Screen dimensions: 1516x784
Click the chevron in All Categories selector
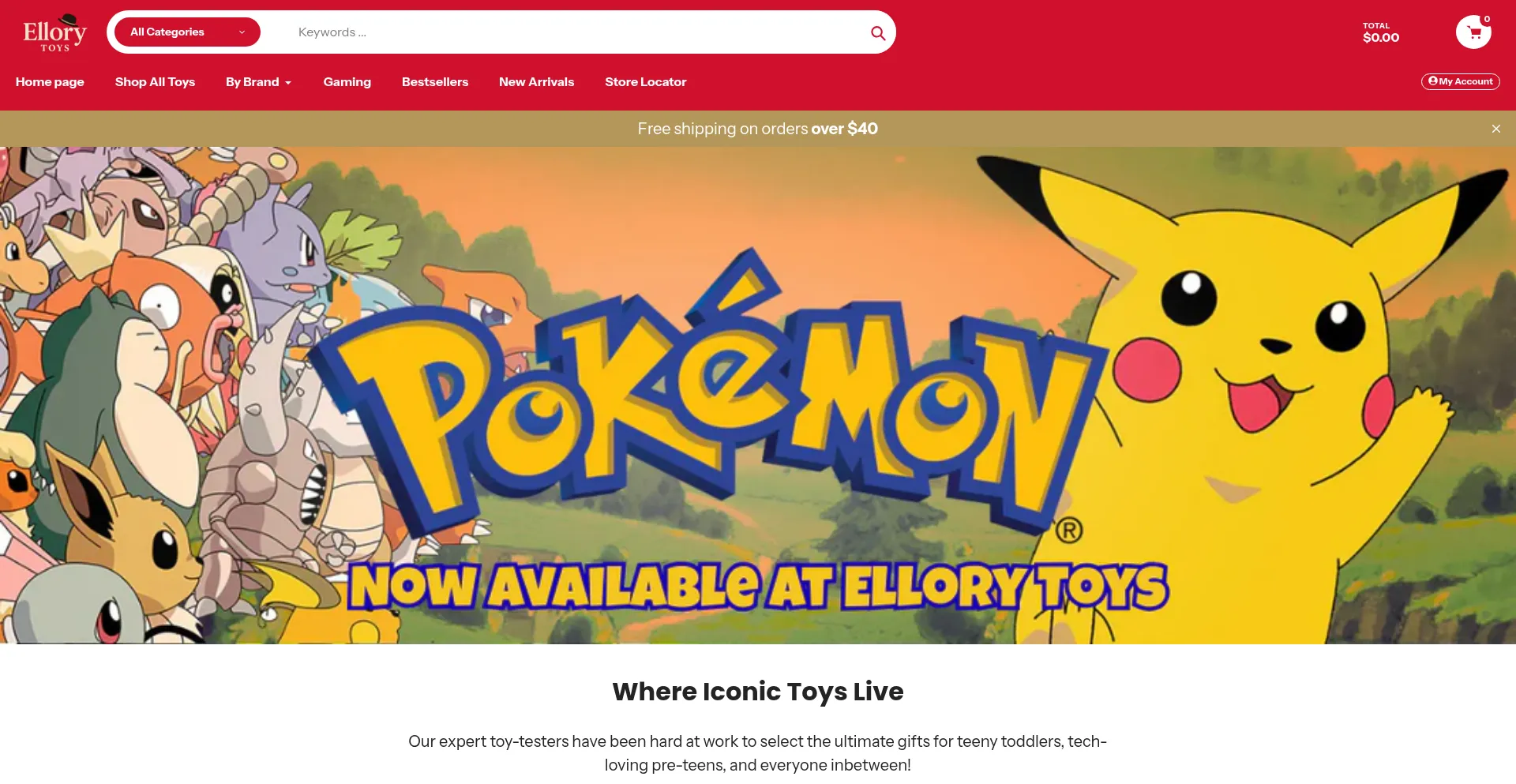tap(242, 32)
